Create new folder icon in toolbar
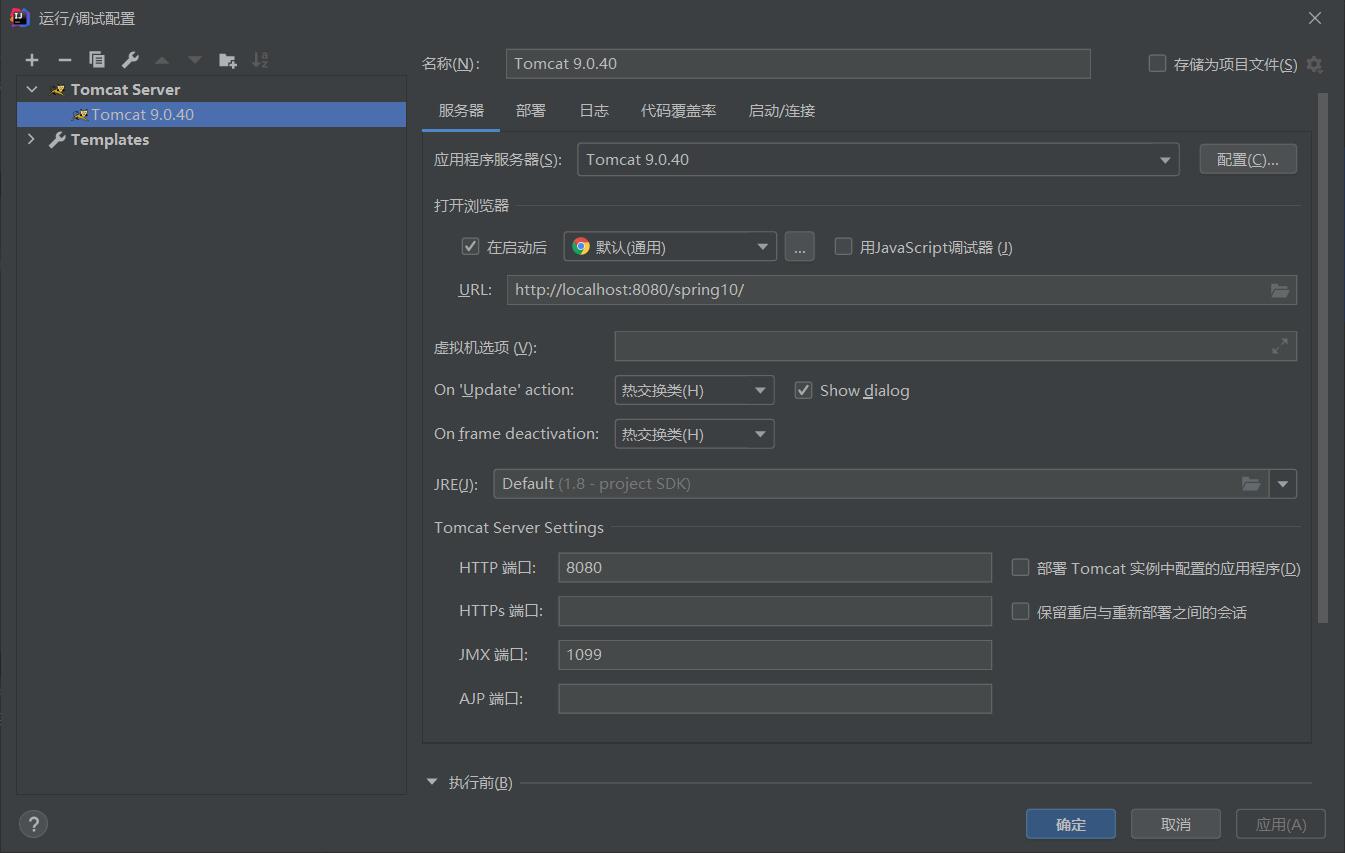 [x=228, y=60]
